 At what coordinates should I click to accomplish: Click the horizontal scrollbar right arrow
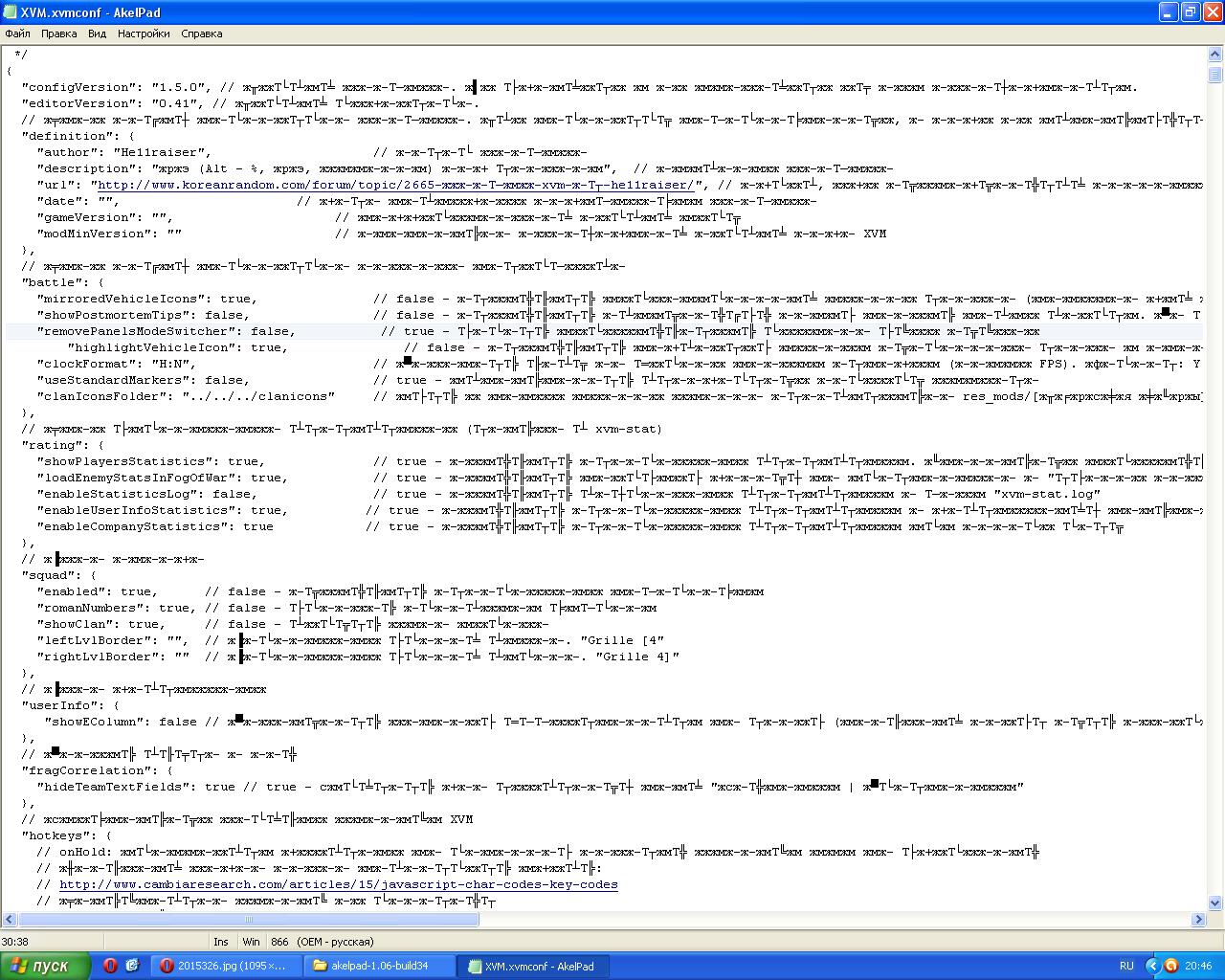pyautogui.click(x=1198, y=920)
